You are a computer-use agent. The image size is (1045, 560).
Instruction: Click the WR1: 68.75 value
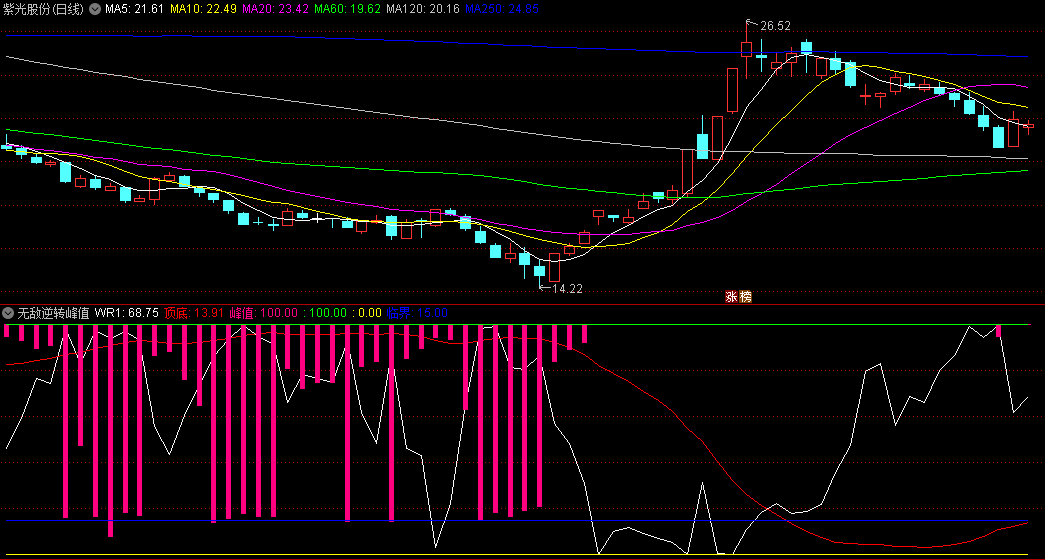click(x=127, y=313)
